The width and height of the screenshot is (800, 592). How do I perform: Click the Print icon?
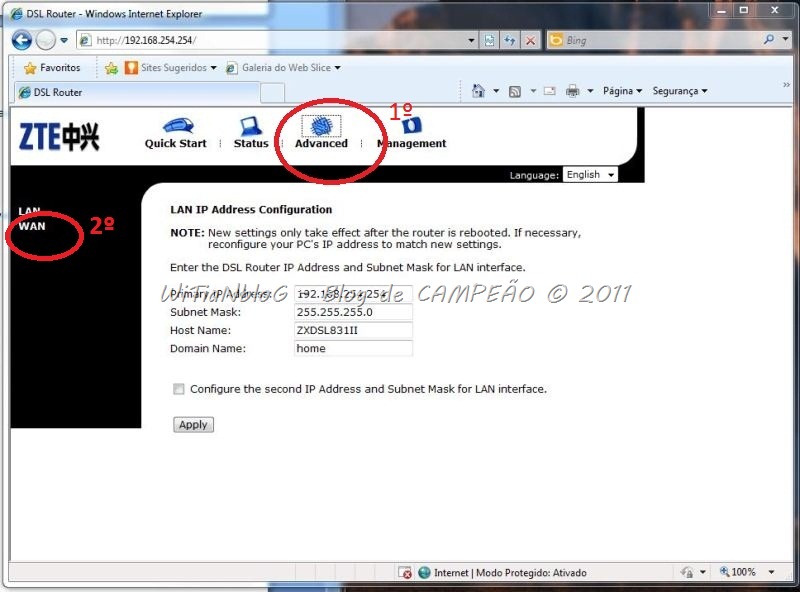tap(572, 91)
